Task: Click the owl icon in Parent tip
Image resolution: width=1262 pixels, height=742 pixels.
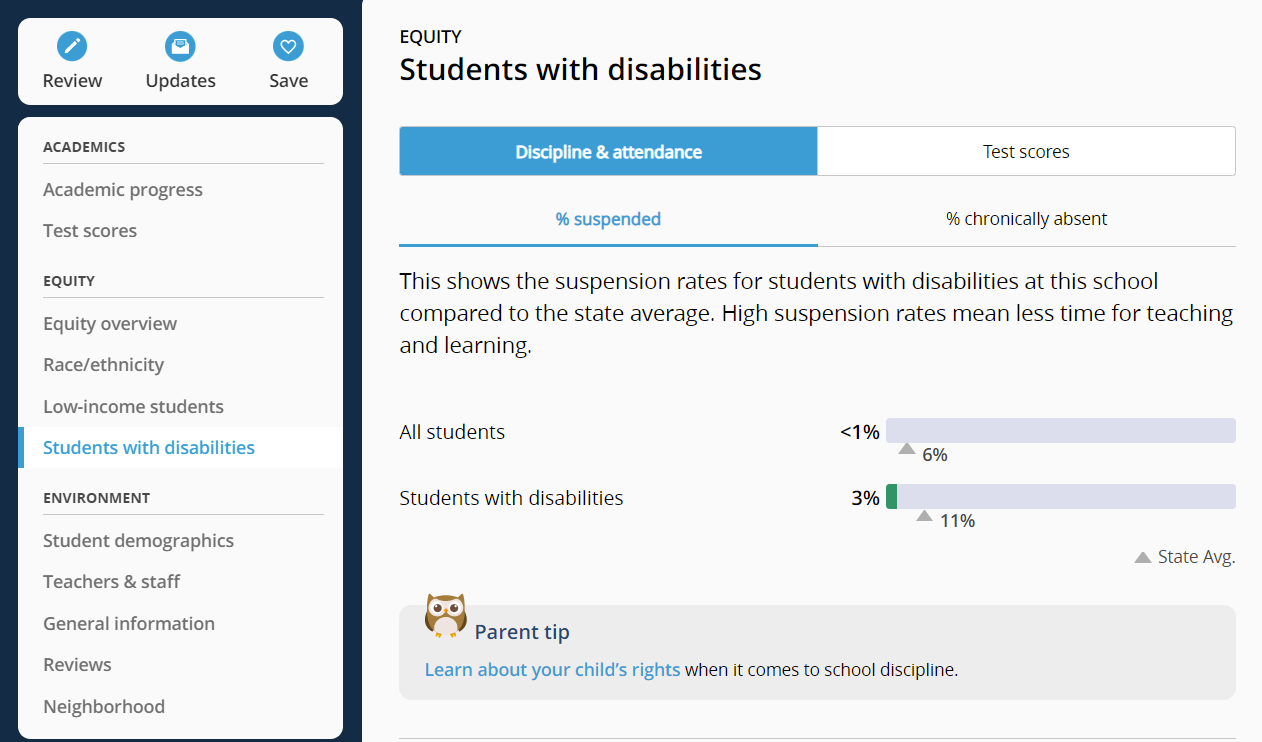Action: pos(446,614)
